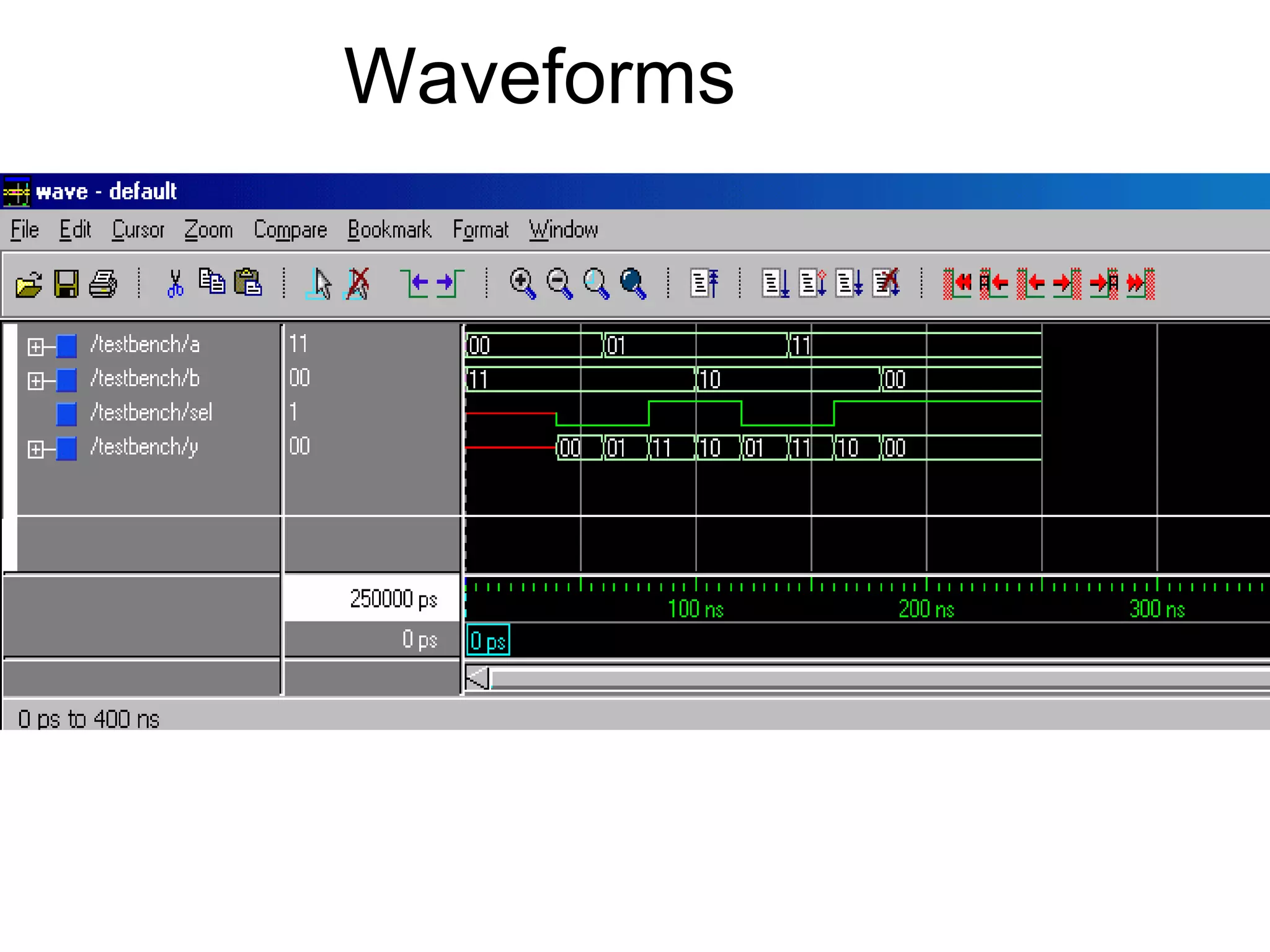
Task: Click the 10 segment of the b waveform
Action: pos(788,379)
